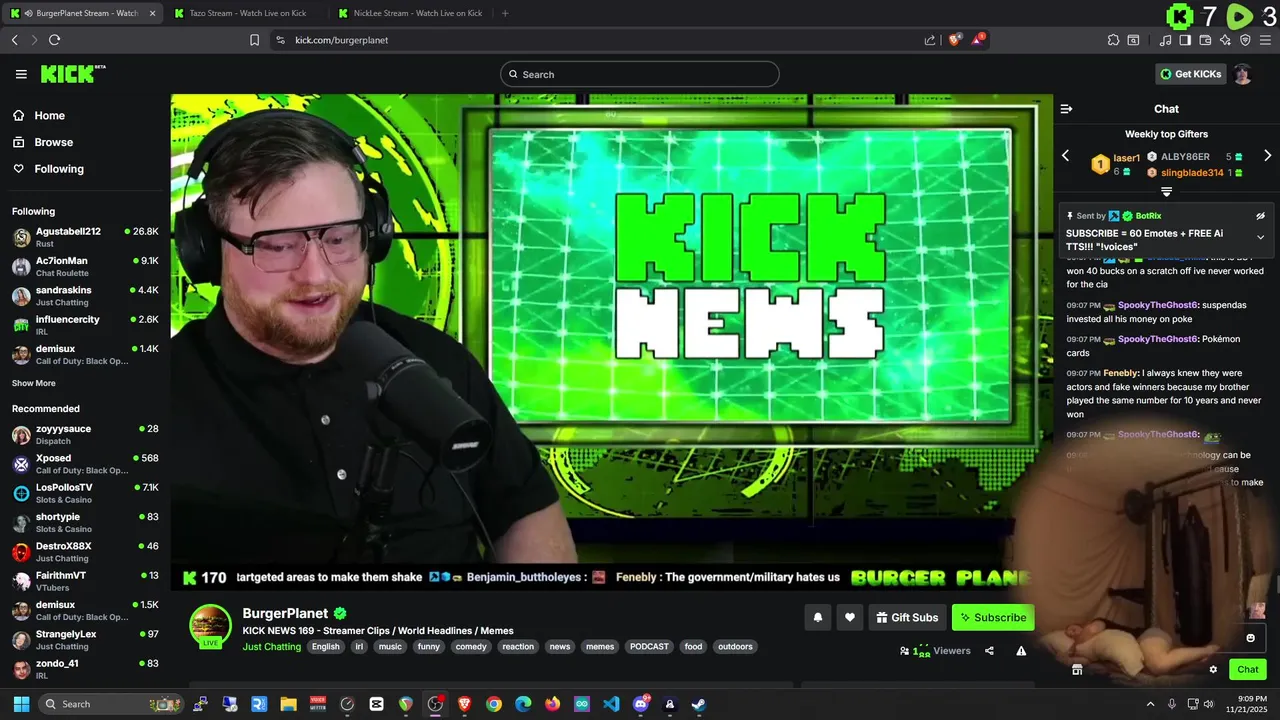This screenshot has width=1280, height=720.
Task: Open shortypie recommended channel
Action: [x=85, y=522]
